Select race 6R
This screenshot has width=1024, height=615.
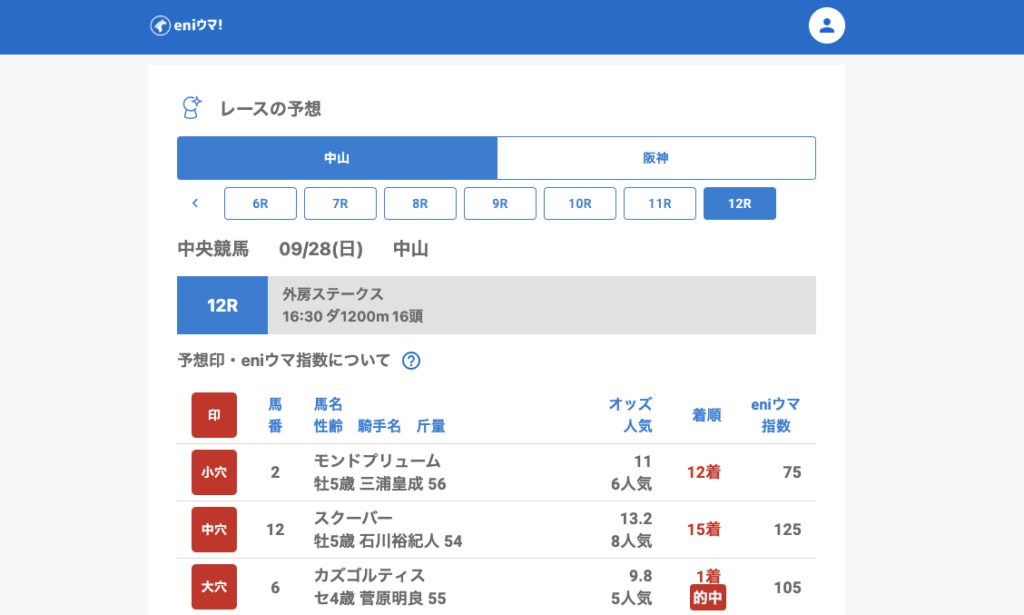[x=260, y=203]
